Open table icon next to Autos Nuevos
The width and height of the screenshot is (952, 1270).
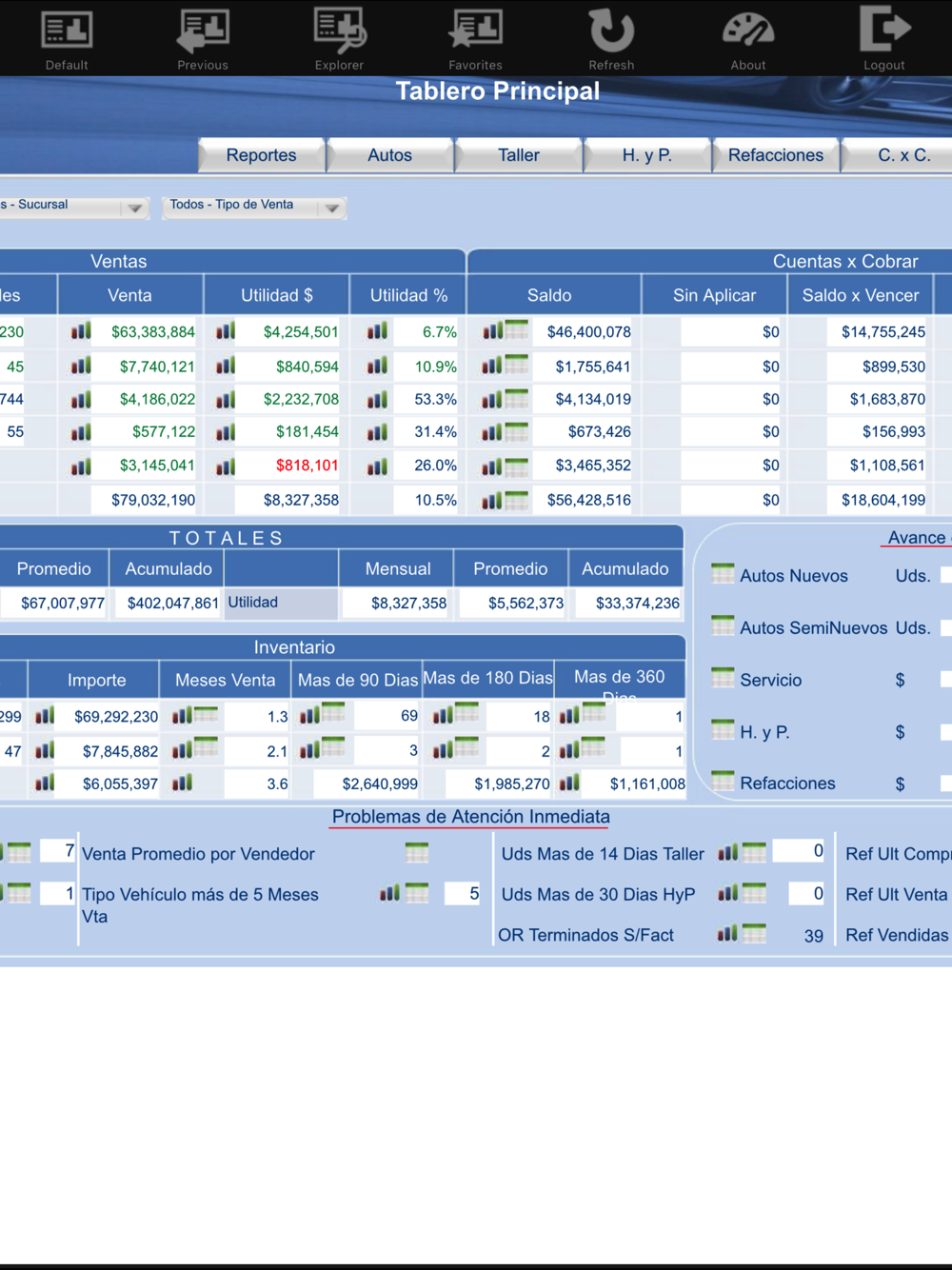pyautogui.click(x=724, y=573)
